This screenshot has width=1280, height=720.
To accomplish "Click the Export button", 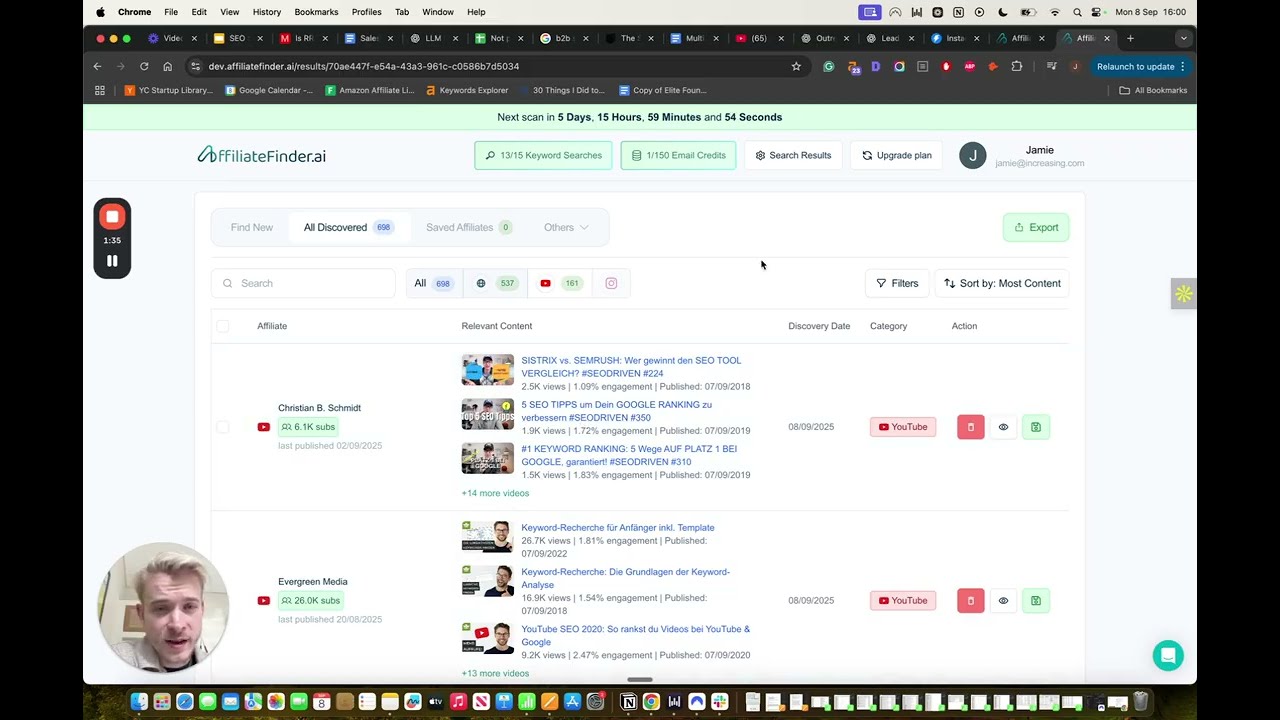I will tap(1036, 227).
